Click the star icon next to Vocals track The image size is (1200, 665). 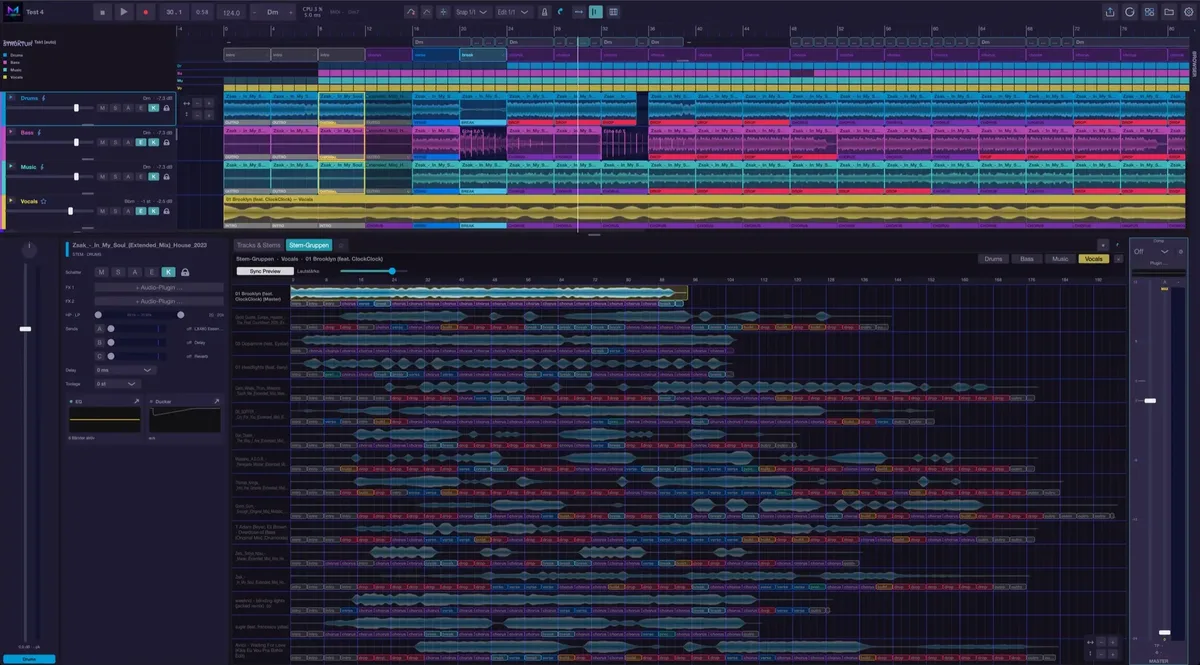[x=43, y=201]
